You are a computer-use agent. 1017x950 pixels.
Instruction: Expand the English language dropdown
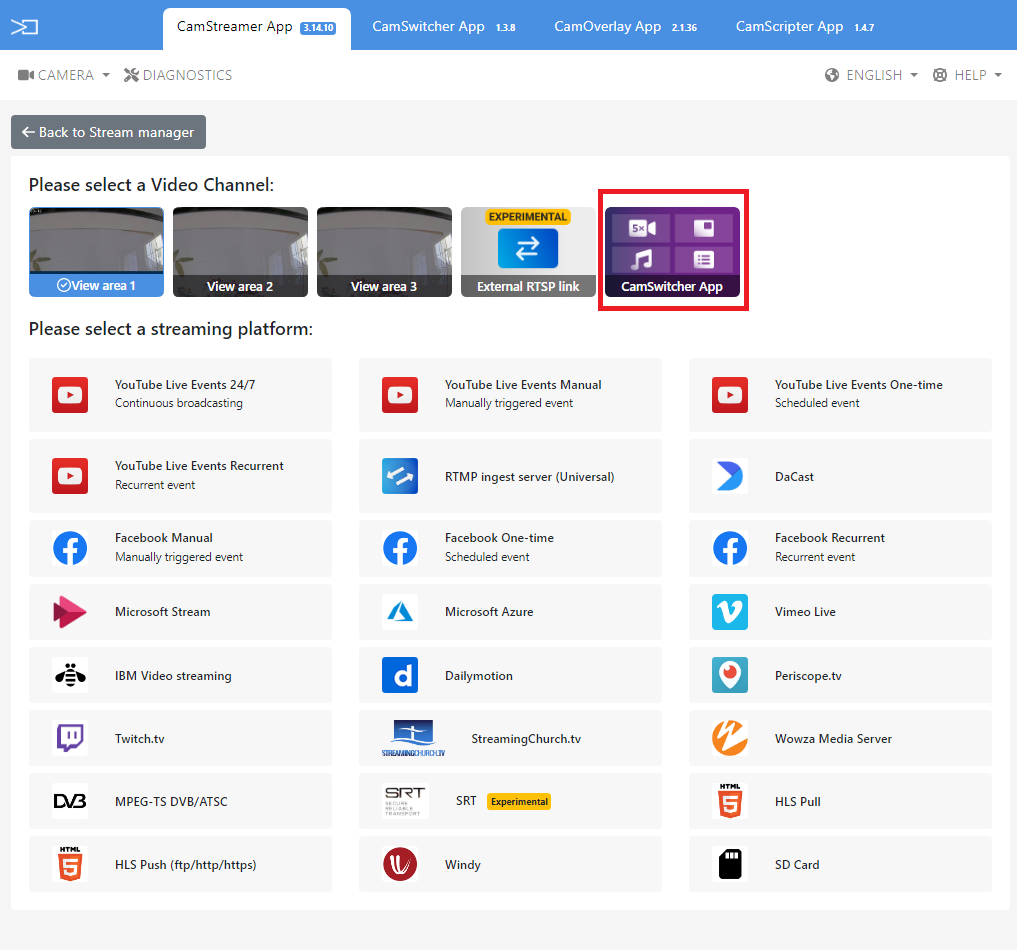click(872, 75)
